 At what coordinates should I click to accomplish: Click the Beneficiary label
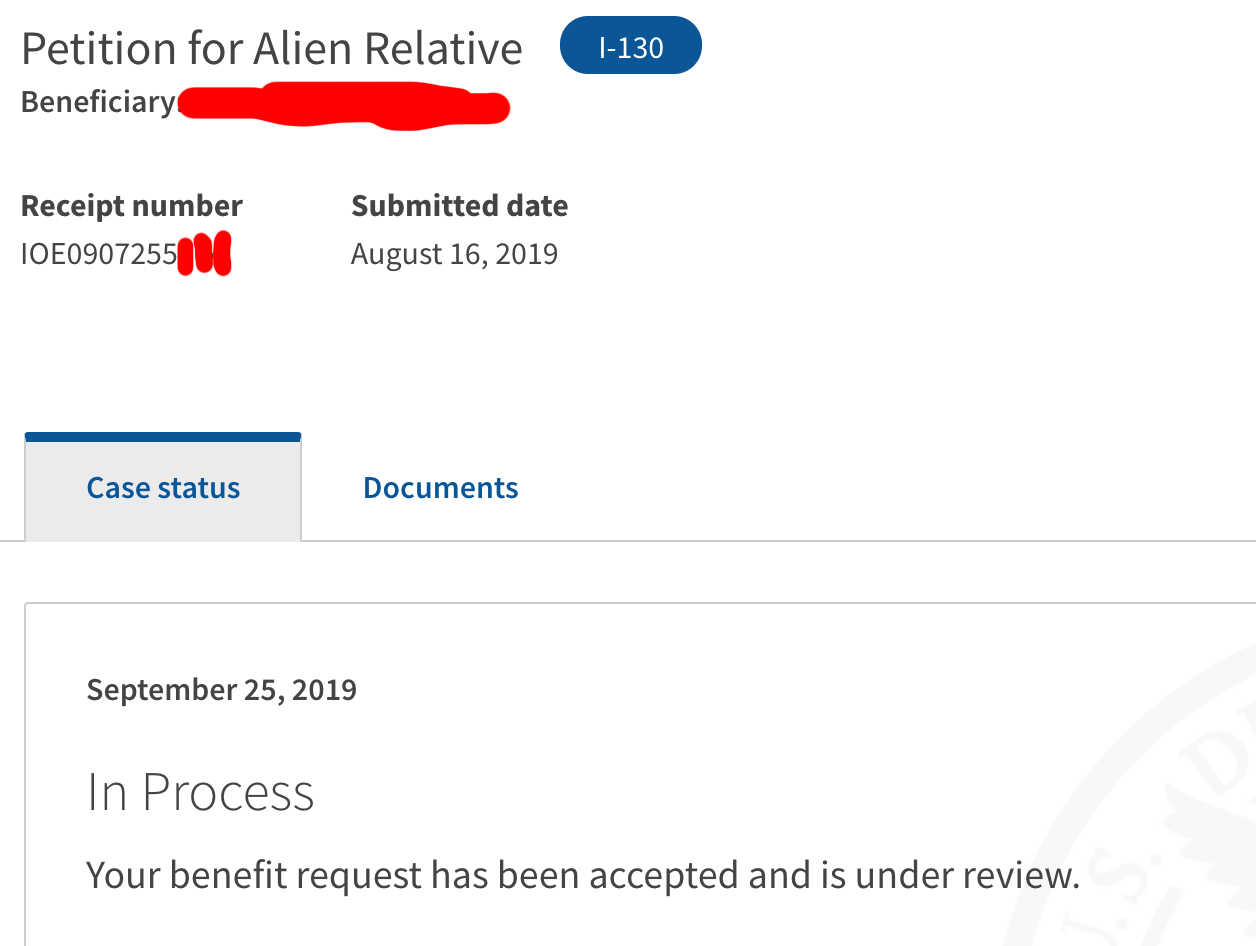(98, 102)
